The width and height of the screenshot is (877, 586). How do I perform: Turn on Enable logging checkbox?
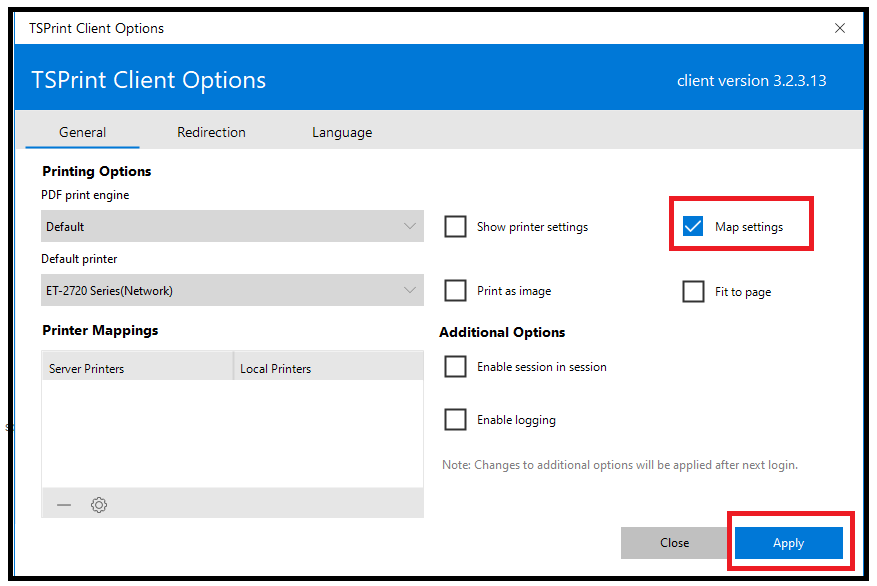point(455,419)
